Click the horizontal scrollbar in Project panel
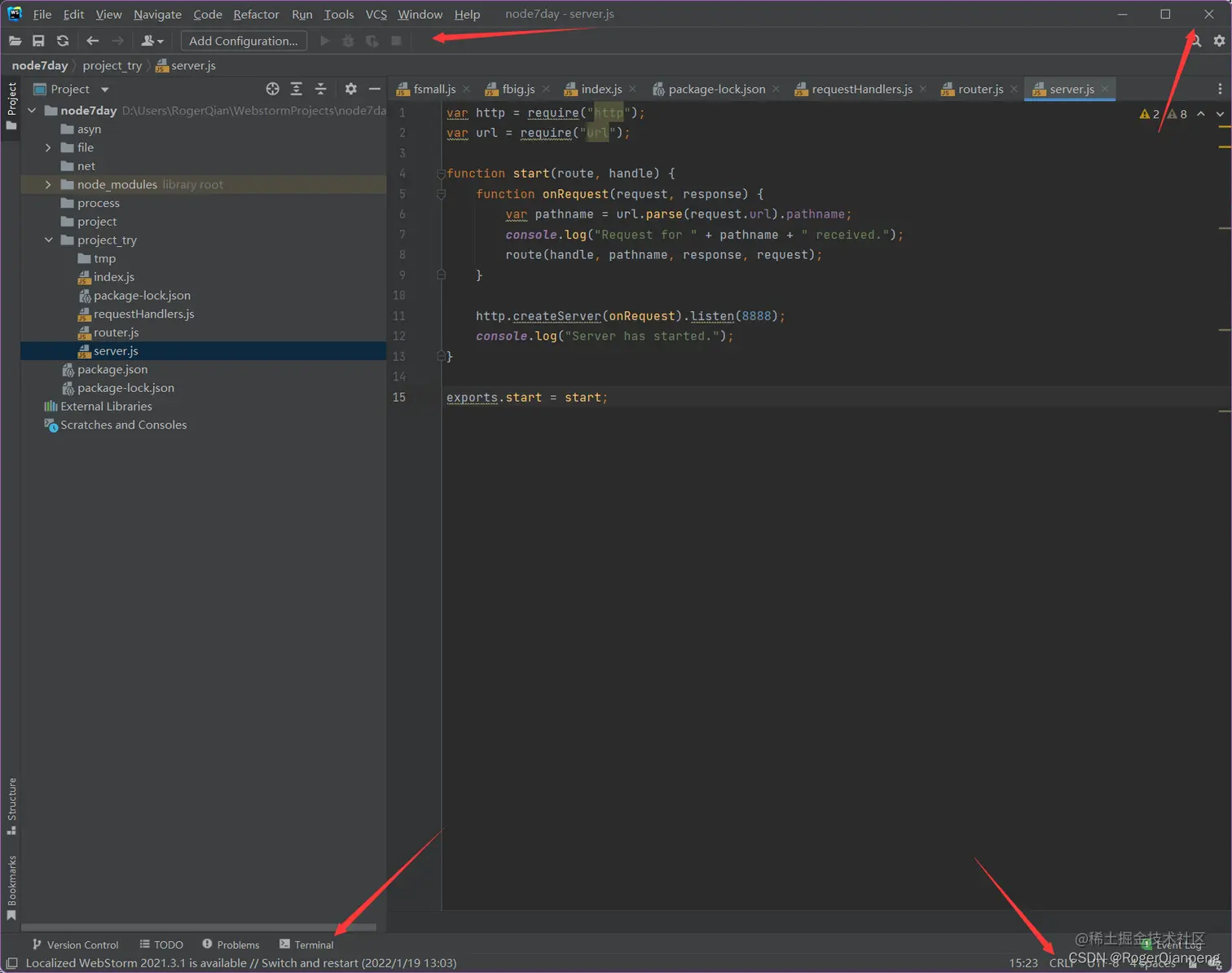 tap(198, 927)
